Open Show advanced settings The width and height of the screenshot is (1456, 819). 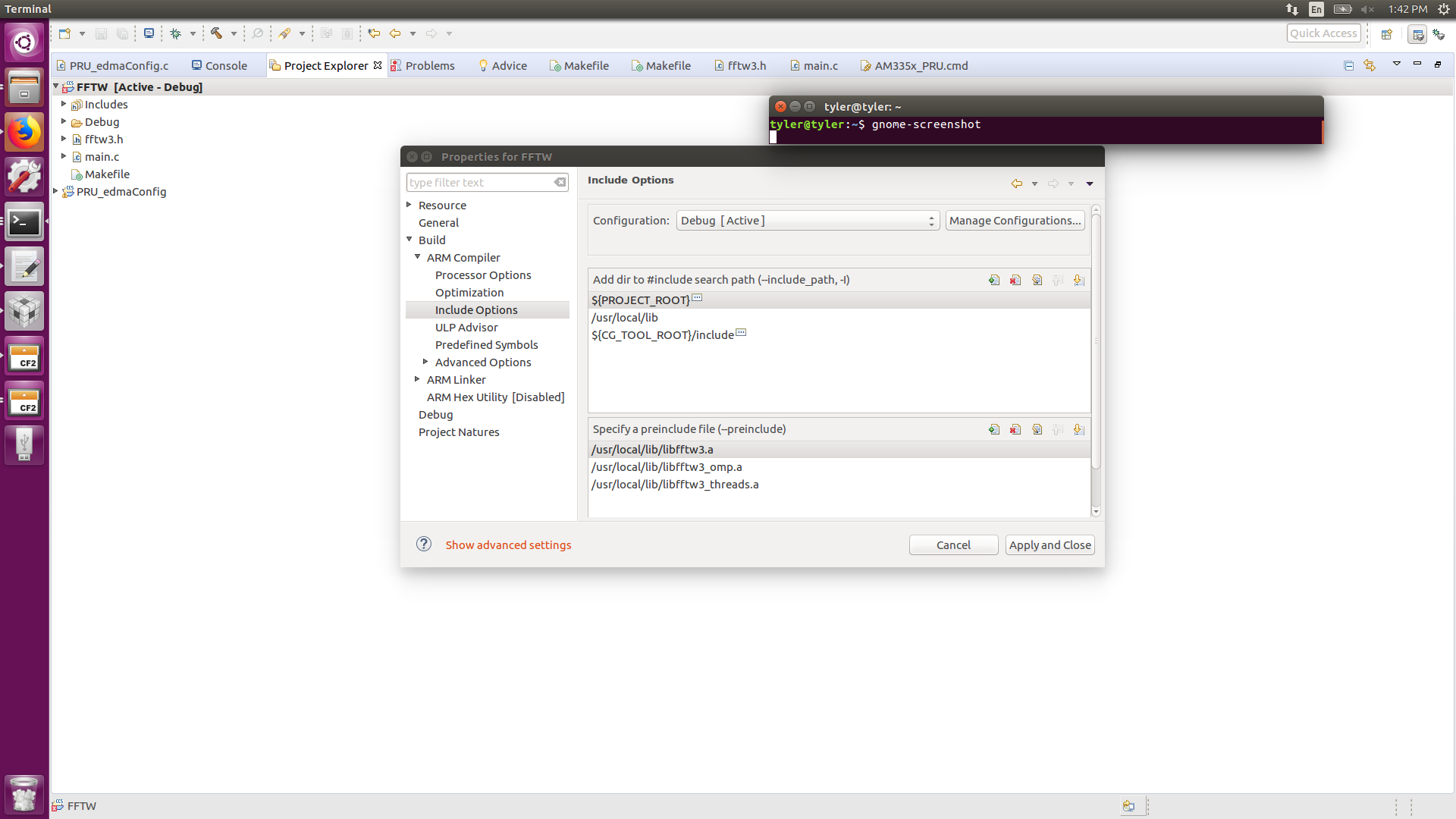(508, 544)
